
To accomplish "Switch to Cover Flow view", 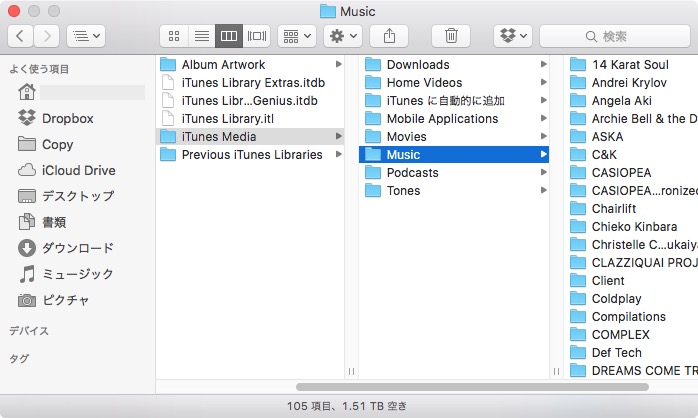I will (x=256, y=36).
